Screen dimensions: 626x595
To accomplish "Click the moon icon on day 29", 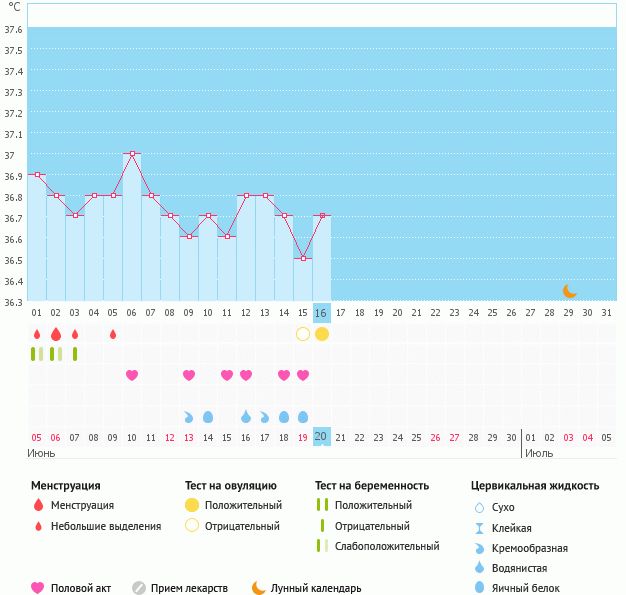I will pos(569,291).
